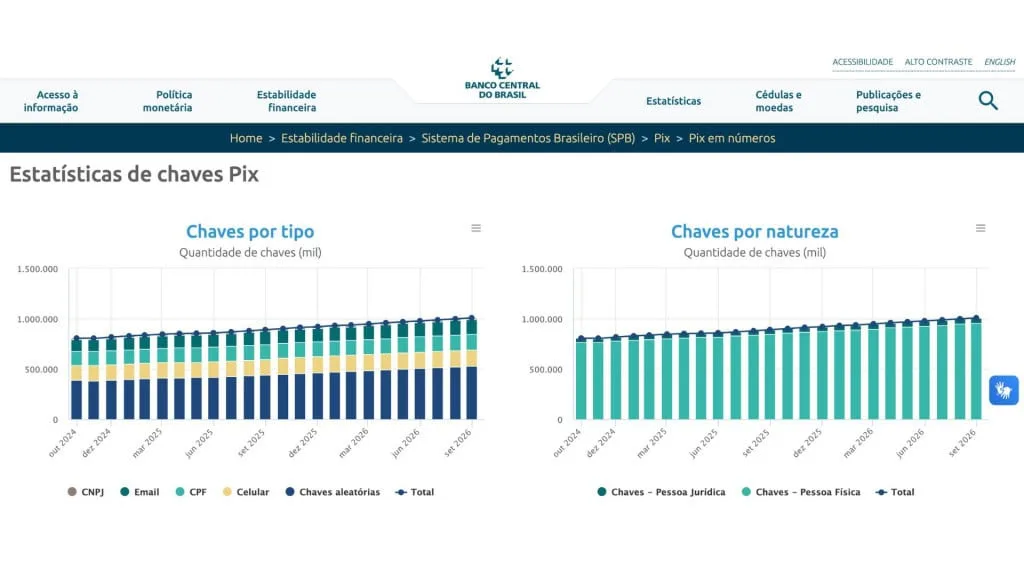Open Chaves por natureza chart menu

(980, 228)
